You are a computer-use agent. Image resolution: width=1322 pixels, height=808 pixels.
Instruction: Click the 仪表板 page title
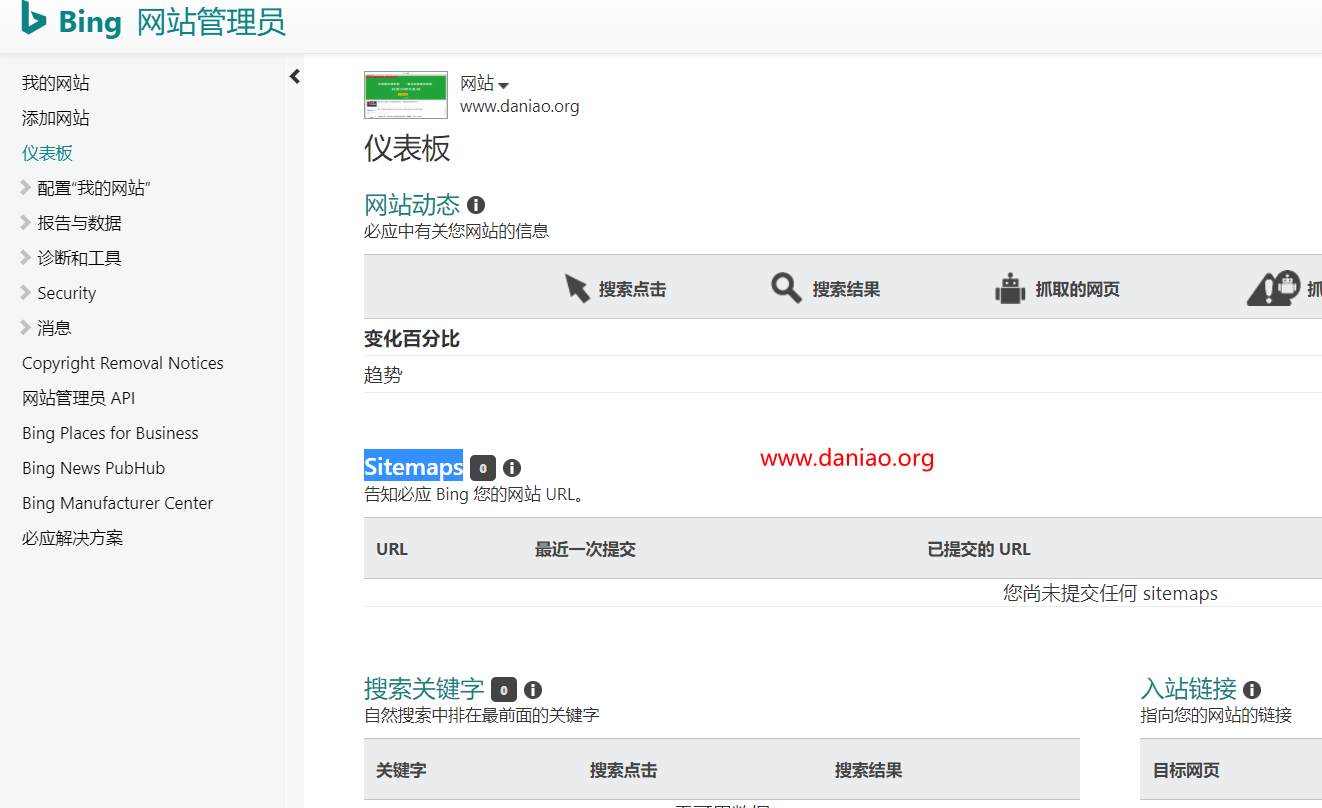407,148
